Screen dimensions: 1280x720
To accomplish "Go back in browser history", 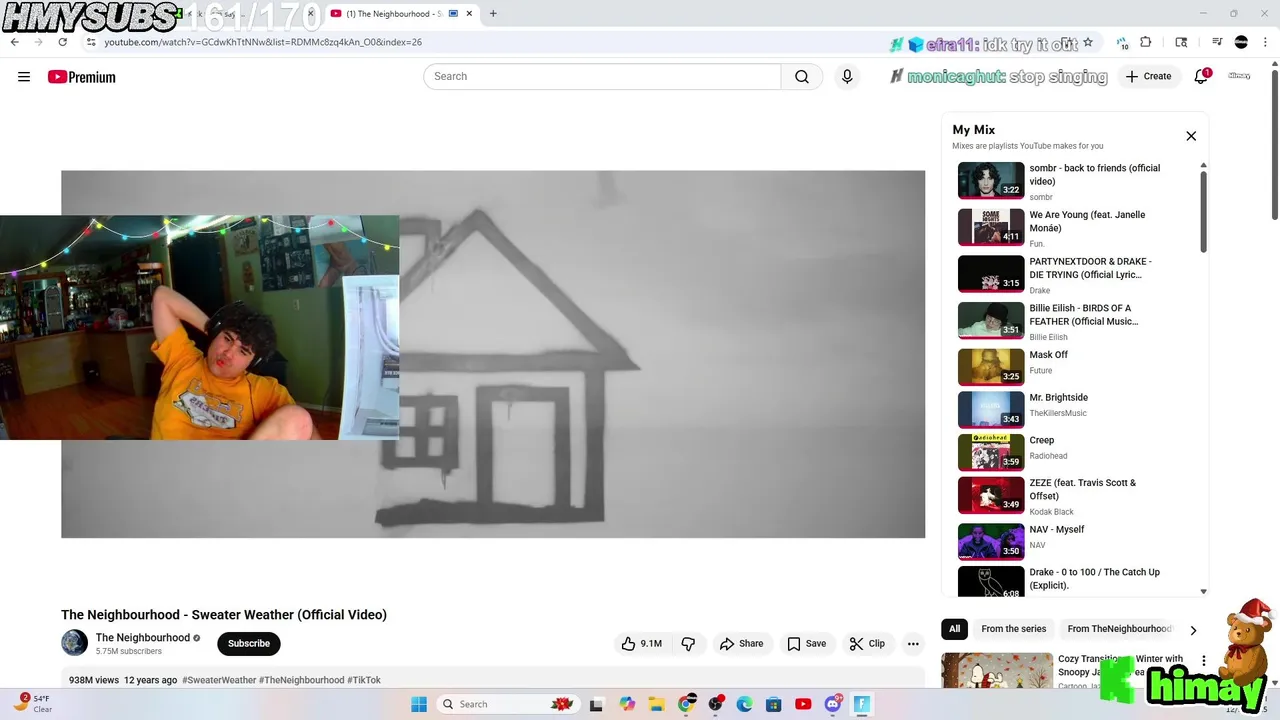I will point(15,42).
